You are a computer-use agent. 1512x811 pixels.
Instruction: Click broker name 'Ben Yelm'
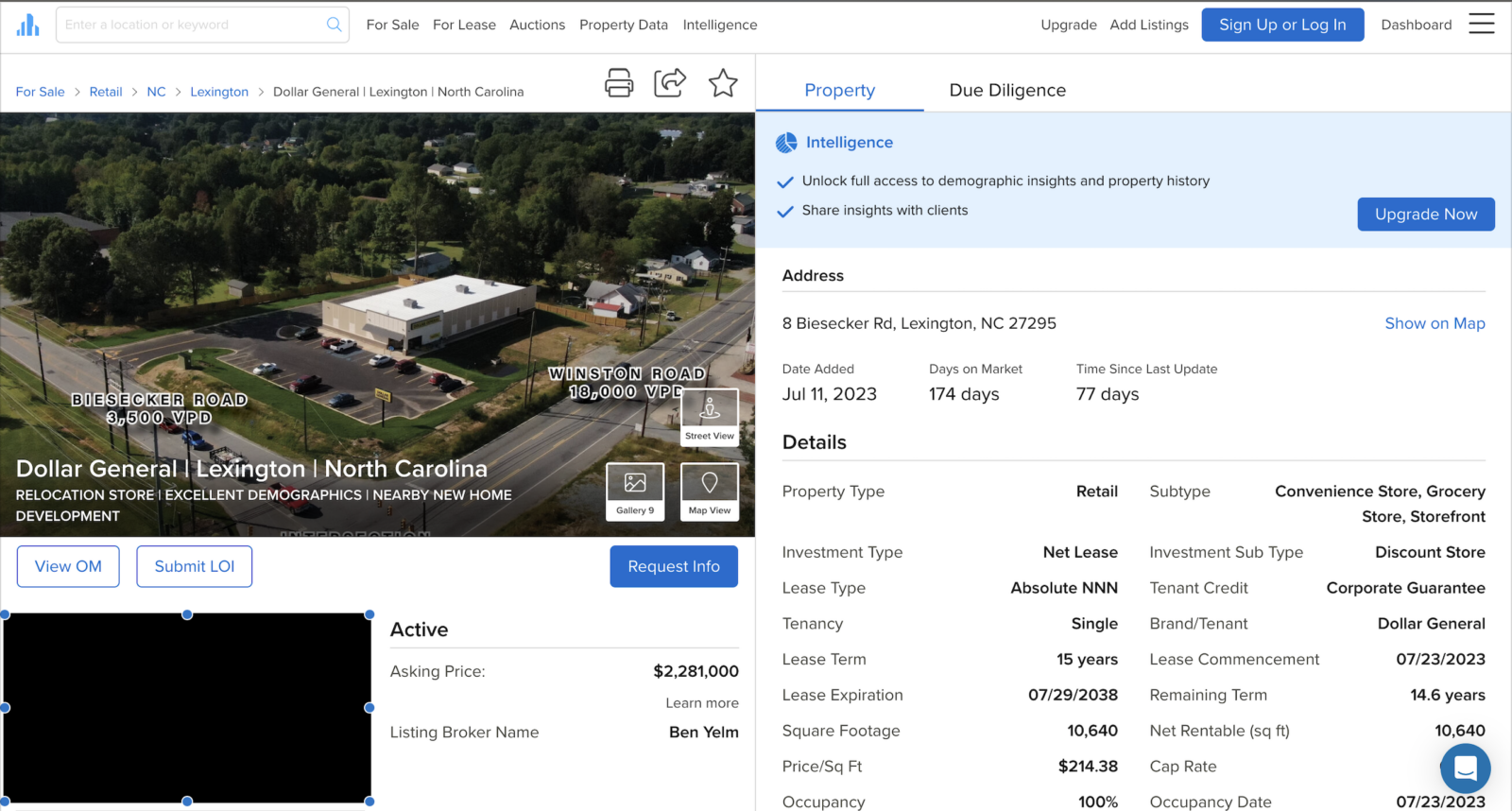click(x=704, y=733)
